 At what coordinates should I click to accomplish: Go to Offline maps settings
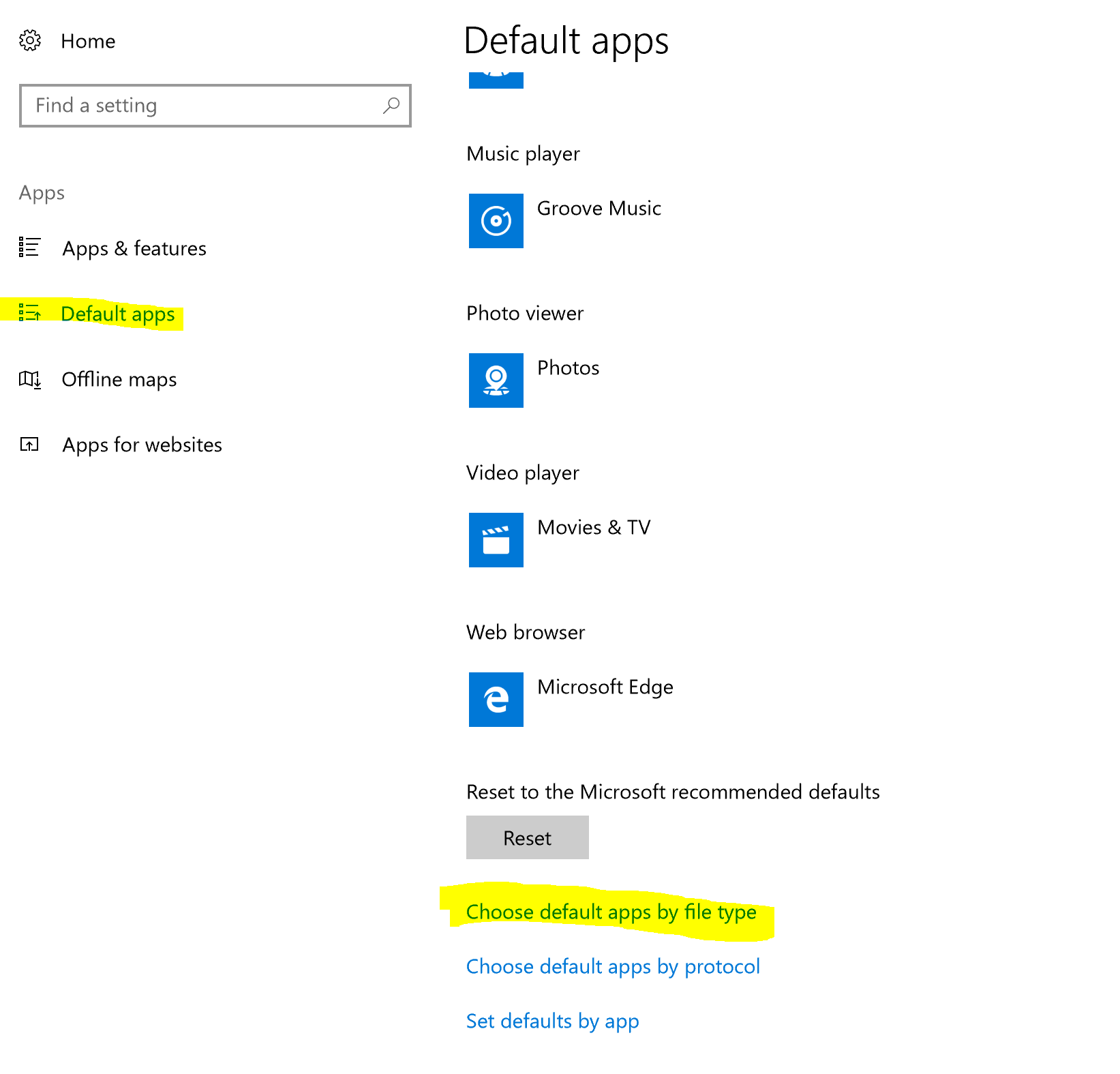pyautogui.click(x=119, y=379)
